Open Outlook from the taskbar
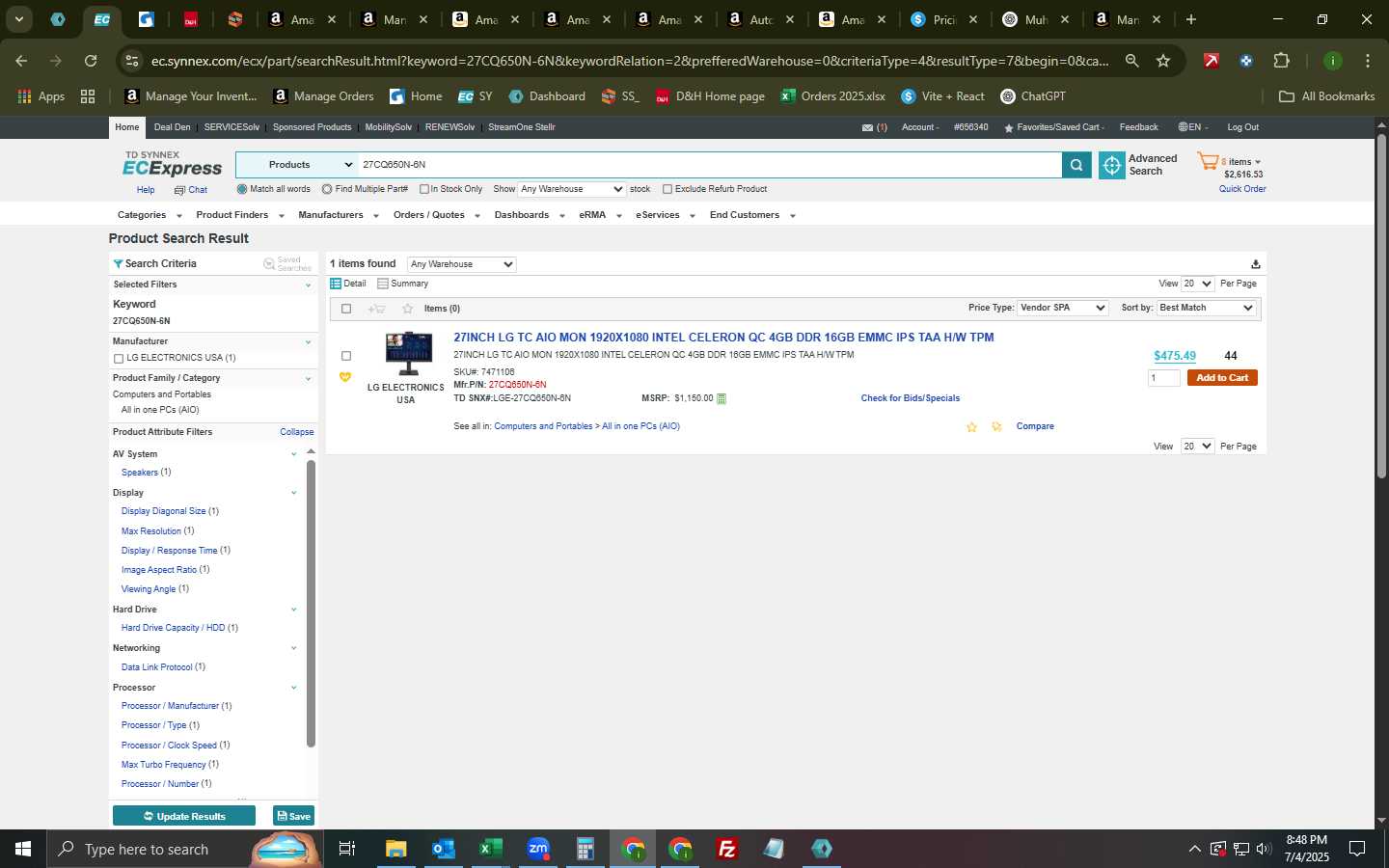 [443, 849]
